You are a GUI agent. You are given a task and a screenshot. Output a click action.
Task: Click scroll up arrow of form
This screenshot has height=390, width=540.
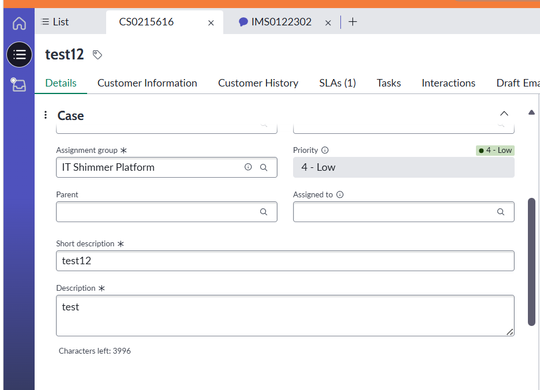tap(531, 112)
